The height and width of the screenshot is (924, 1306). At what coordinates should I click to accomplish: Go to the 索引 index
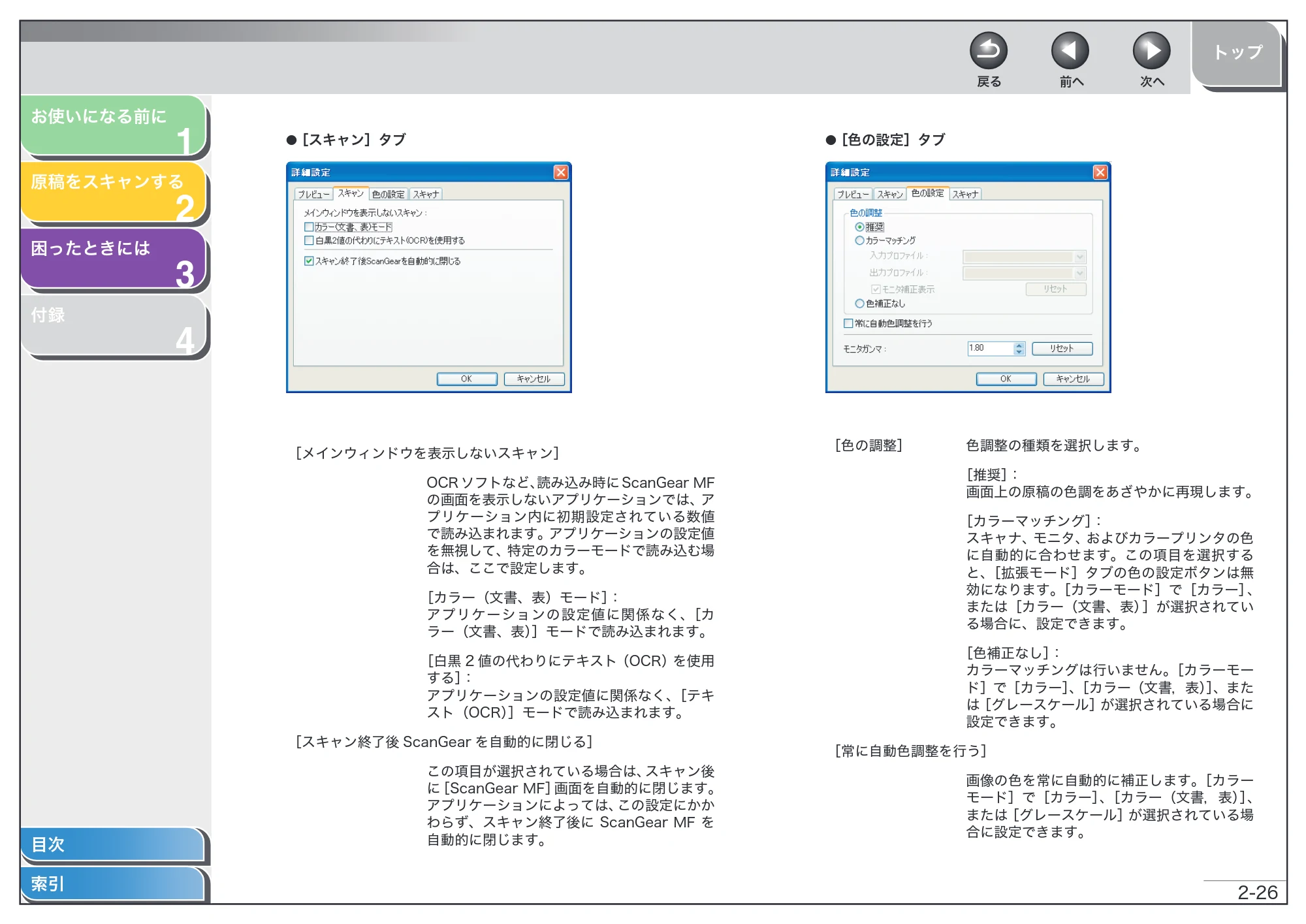[x=112, y=884]
